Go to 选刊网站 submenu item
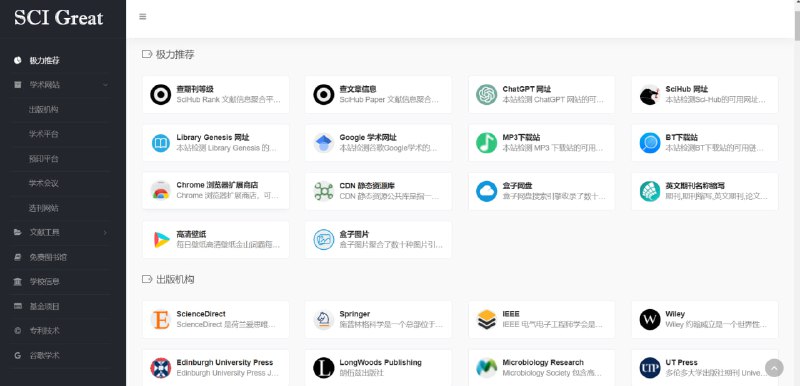 pyautogui.click(x=44, y=208)
